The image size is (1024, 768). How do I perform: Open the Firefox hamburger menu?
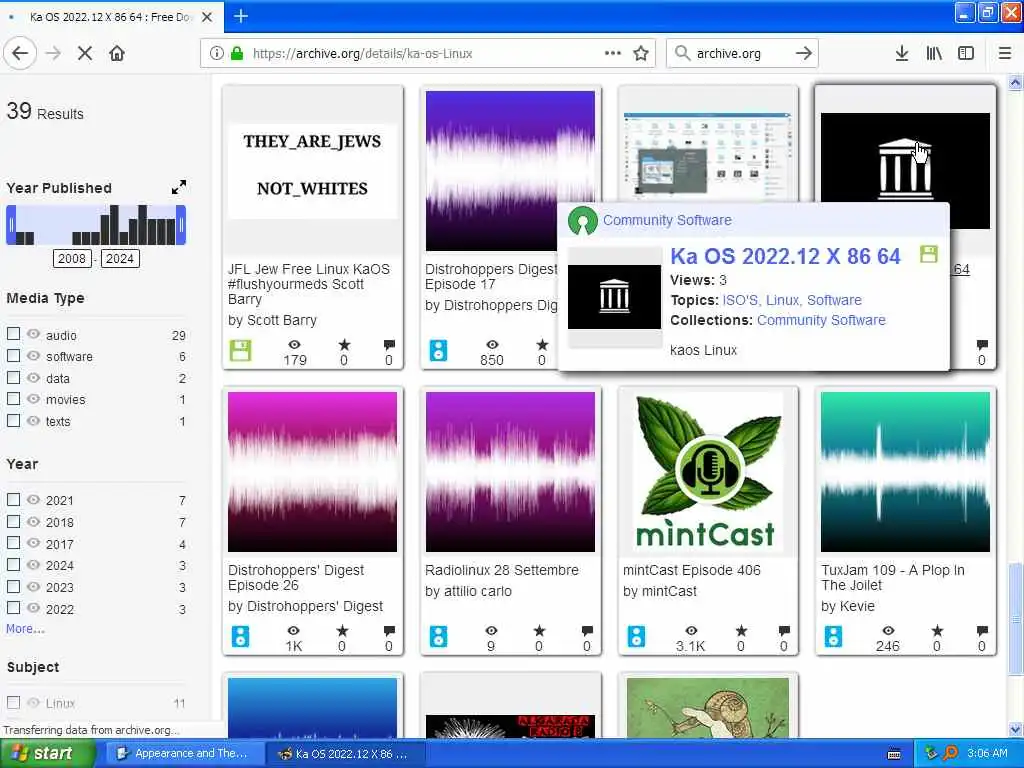click(x=1005, y=54)
